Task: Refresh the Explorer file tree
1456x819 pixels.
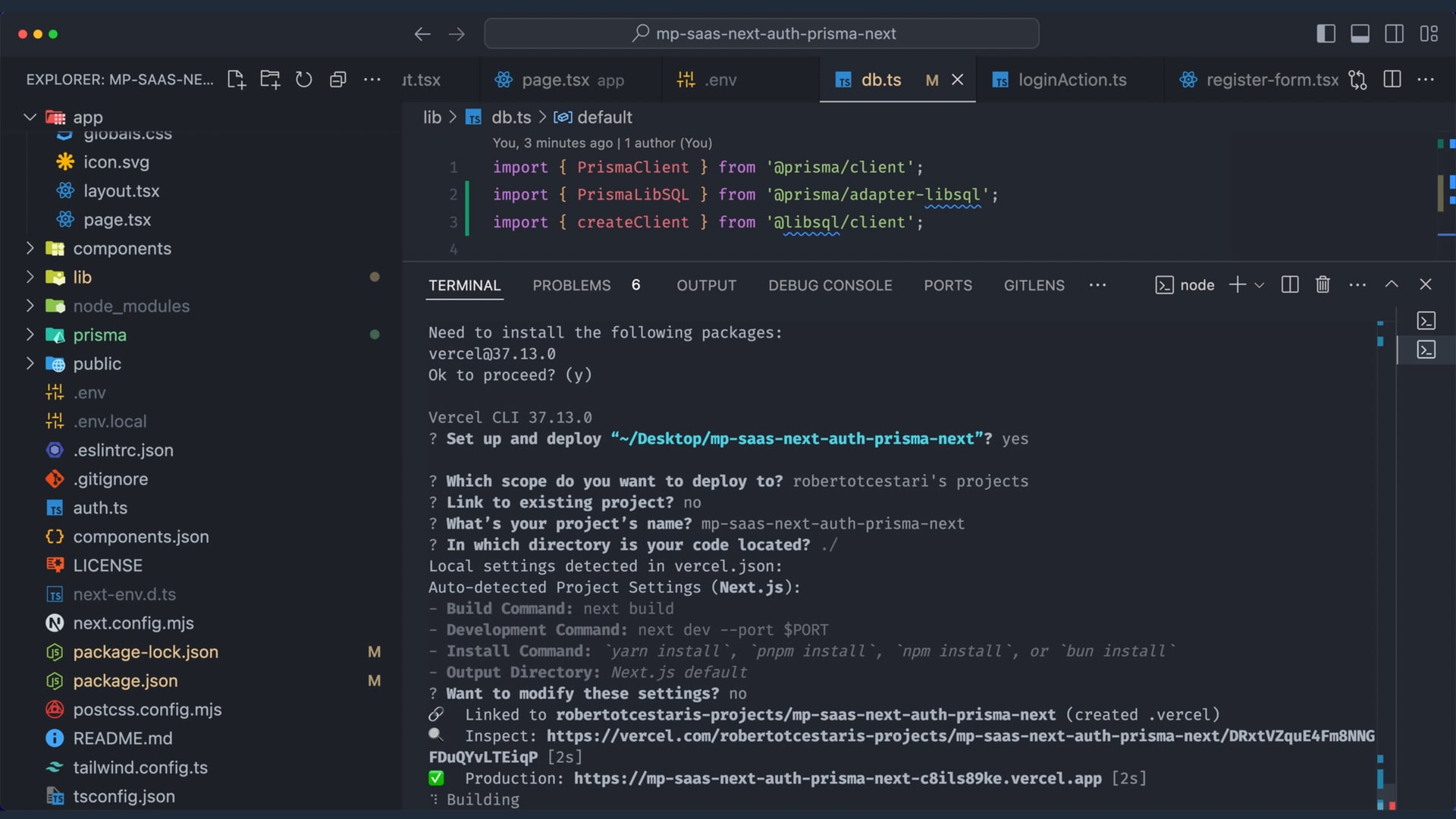Action: tap(304, 80)
